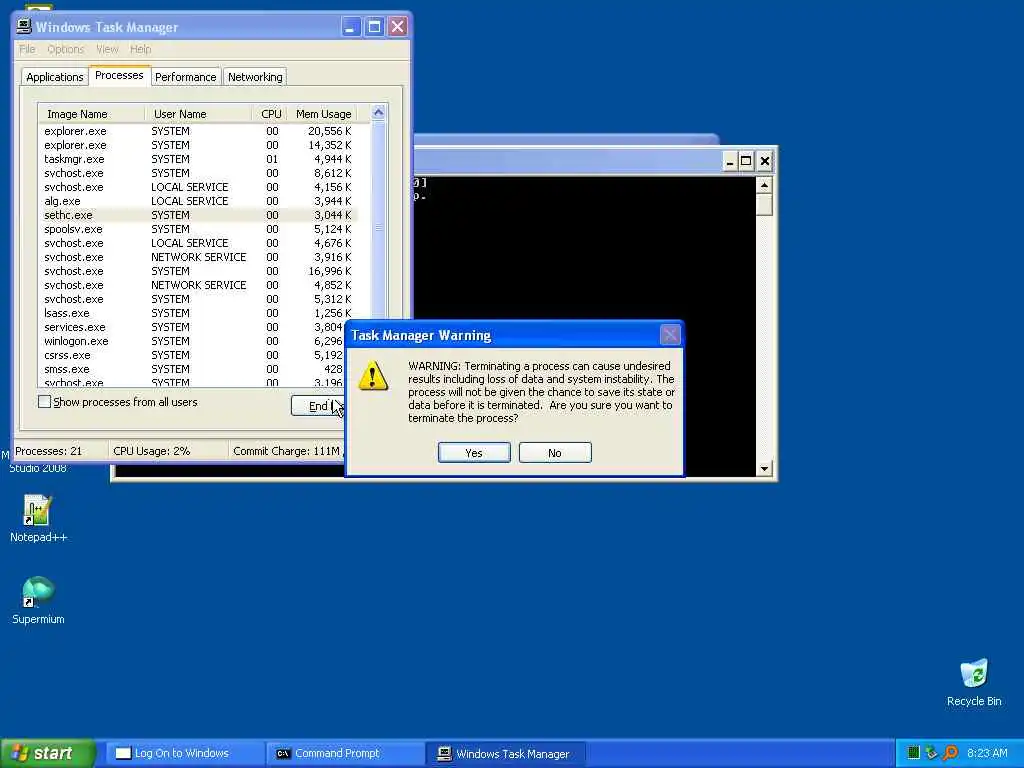Image resolution: width=1024 pixels, height=768 pixels.
Task: Select the services.exe process row
Action: point(192,327)
